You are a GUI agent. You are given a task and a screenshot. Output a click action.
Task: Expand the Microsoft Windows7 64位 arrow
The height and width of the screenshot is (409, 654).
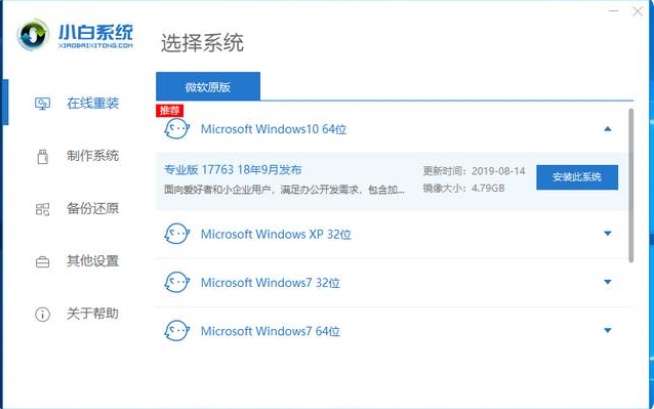pos(607,331)
